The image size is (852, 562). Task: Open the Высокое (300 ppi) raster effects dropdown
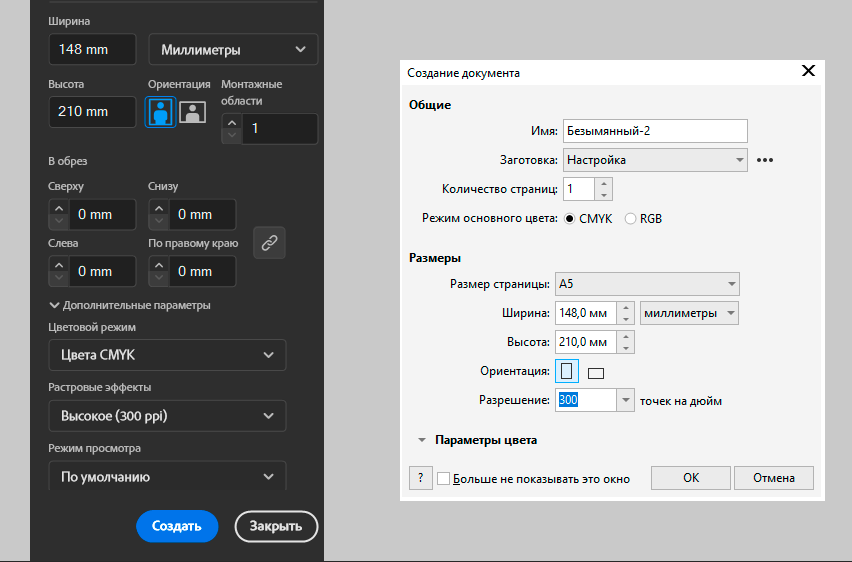[167, 416]
